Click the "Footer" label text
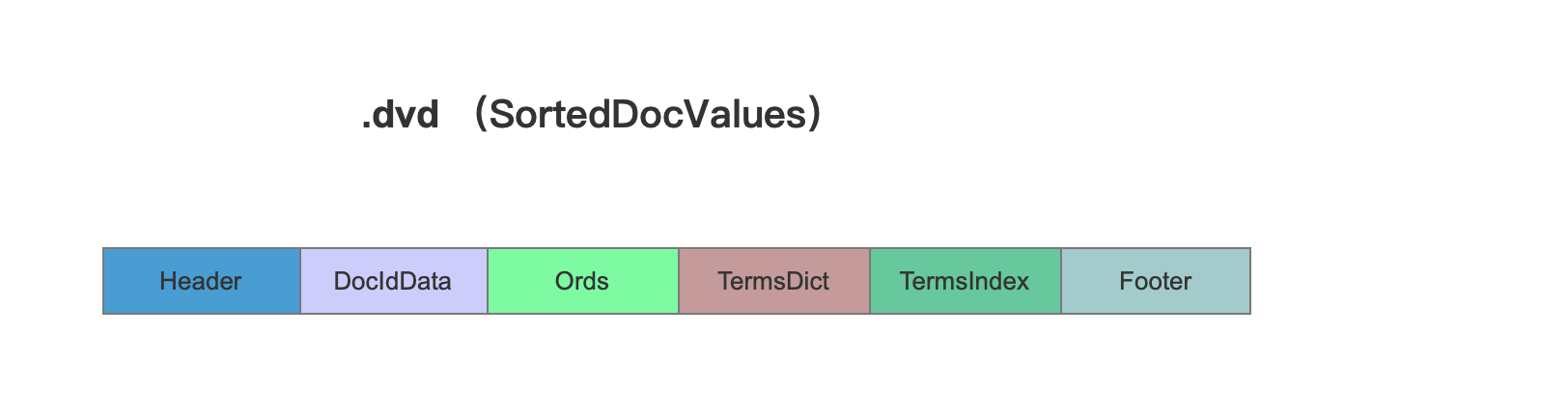Viewport: 1568px width, 419px height. 1156,281
